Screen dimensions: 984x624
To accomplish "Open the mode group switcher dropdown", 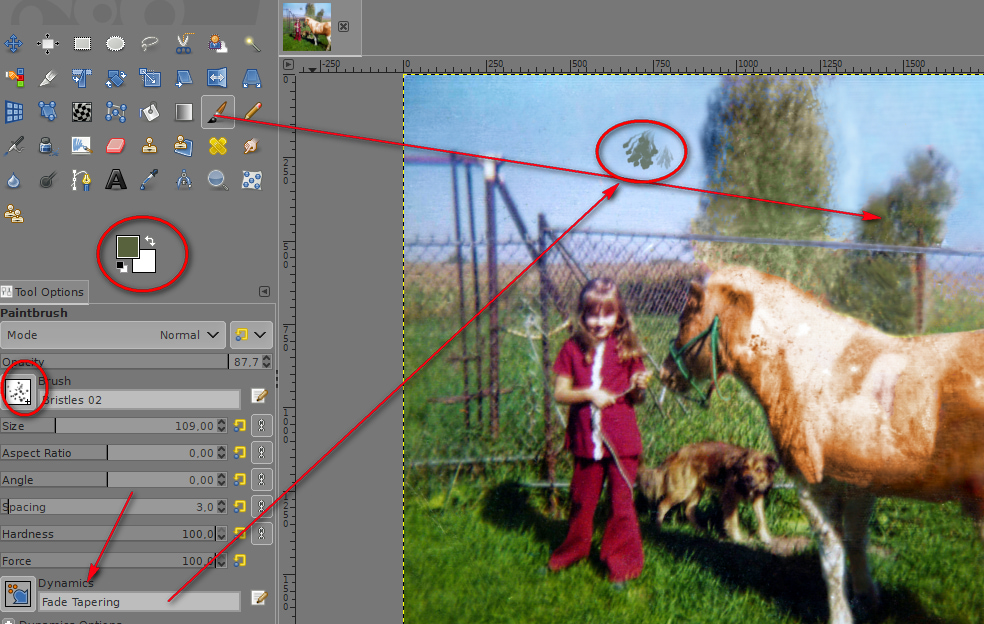I will click(x=251, y=335).
